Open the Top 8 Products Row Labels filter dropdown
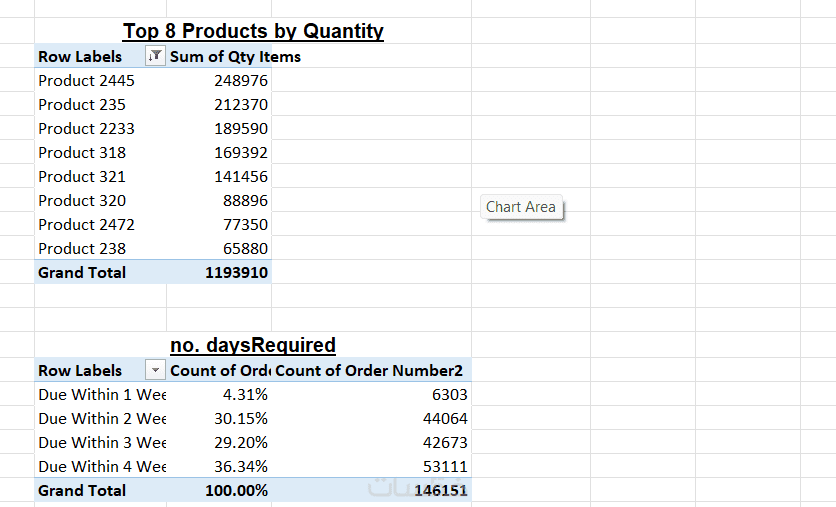836x507 pixels. 155,57
